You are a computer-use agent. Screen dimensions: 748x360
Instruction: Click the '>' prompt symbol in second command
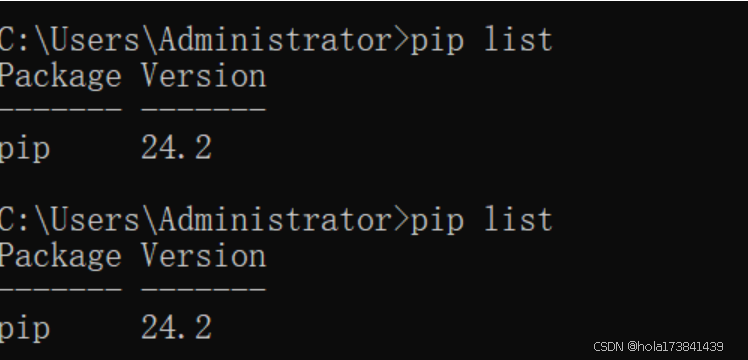click(402, 220)
